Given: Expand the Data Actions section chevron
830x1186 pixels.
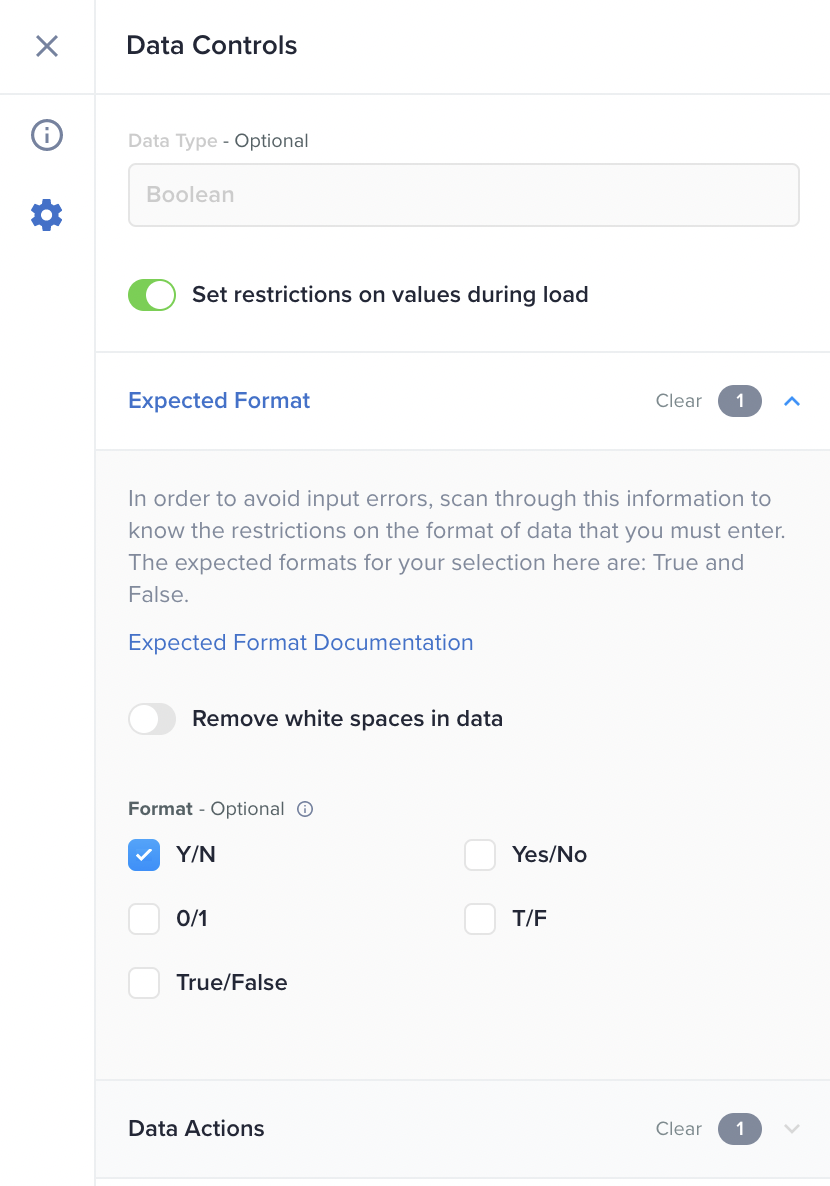Looking at the screenshot, I should pos(792,1129).
